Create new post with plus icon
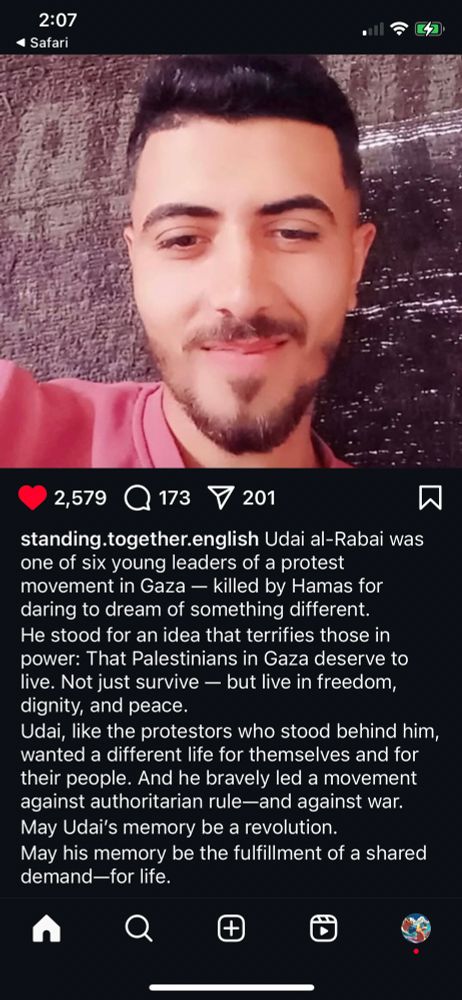The width and height of the screenshot is (462, 1000). click(231, 929)
